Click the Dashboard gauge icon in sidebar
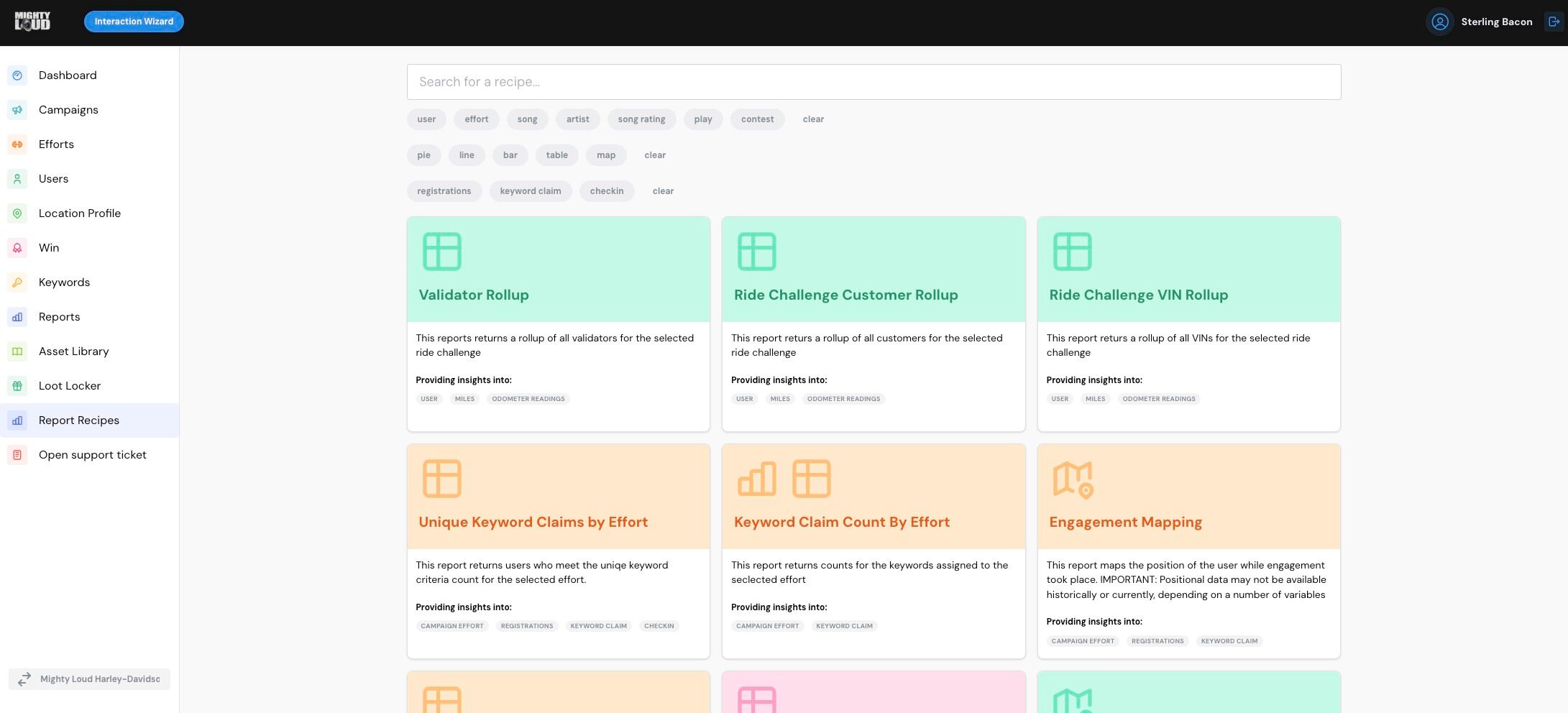The width and height of the screenshot is (1568, 713). [17, 75]
